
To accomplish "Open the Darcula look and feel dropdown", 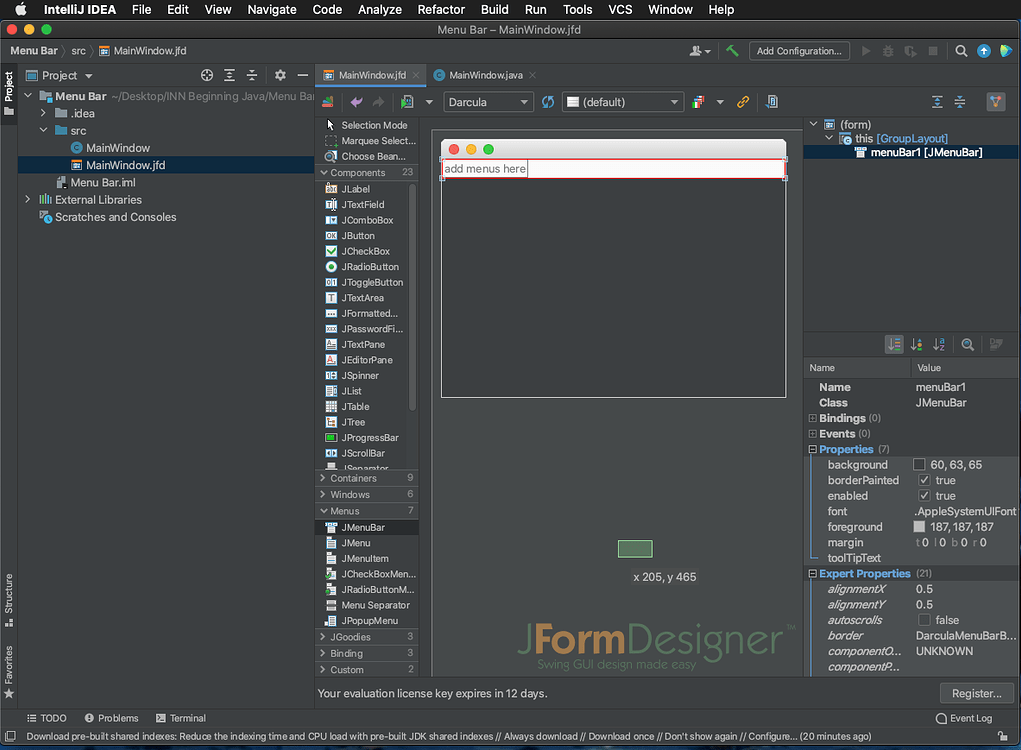I will point(488,102).
